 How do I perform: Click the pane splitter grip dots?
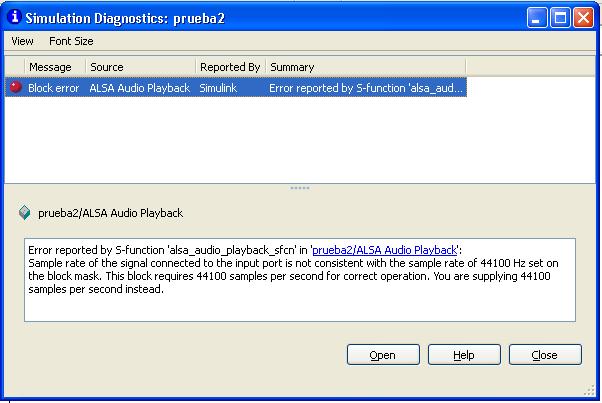(x=300, y=188)
